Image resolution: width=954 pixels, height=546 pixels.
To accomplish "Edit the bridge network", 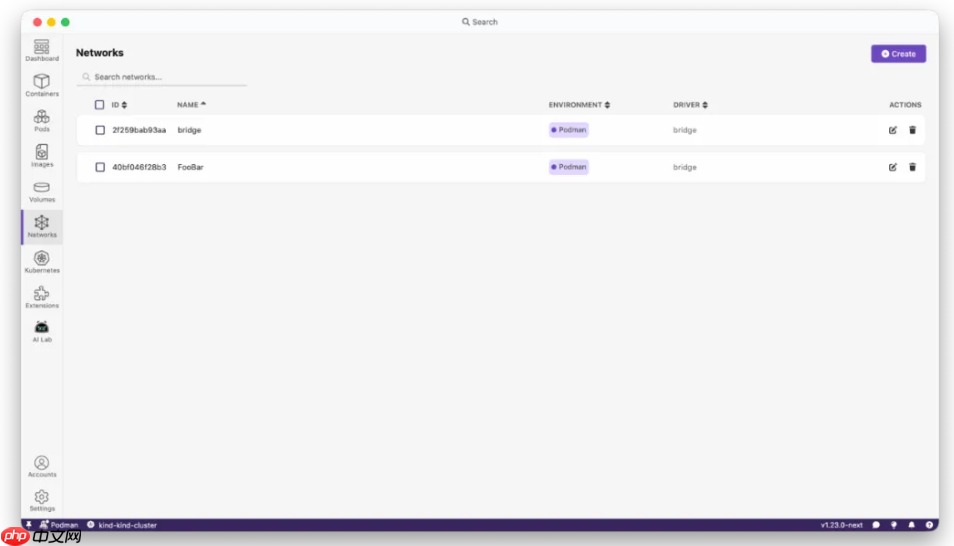I will pyautogui.click(x=893, y=130).
